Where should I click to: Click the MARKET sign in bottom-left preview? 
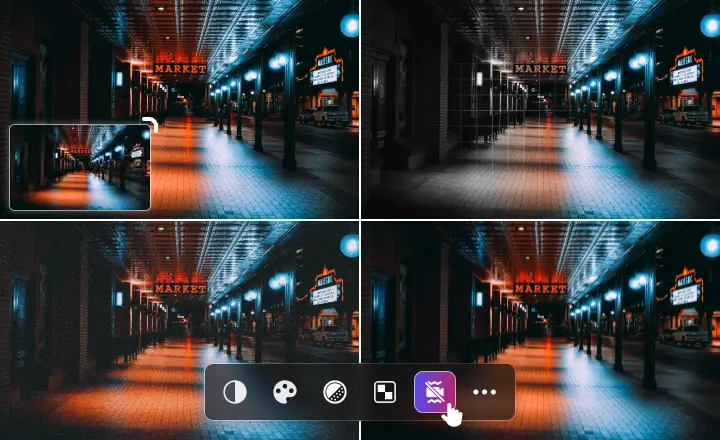coord(180,288)
